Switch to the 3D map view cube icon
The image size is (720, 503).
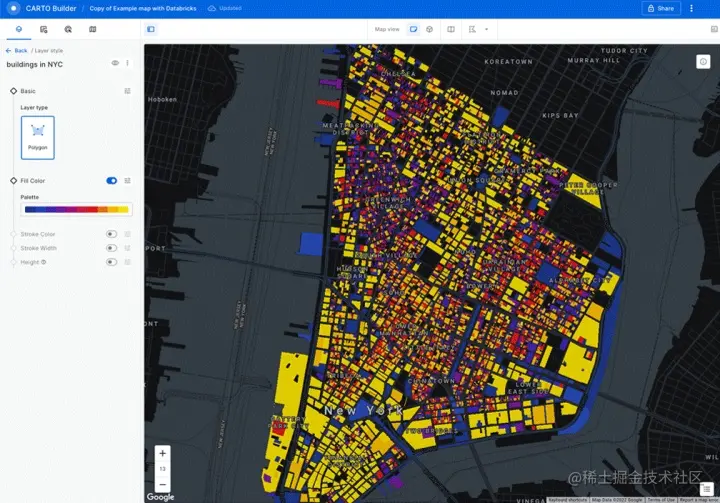[x=429, y=29]
